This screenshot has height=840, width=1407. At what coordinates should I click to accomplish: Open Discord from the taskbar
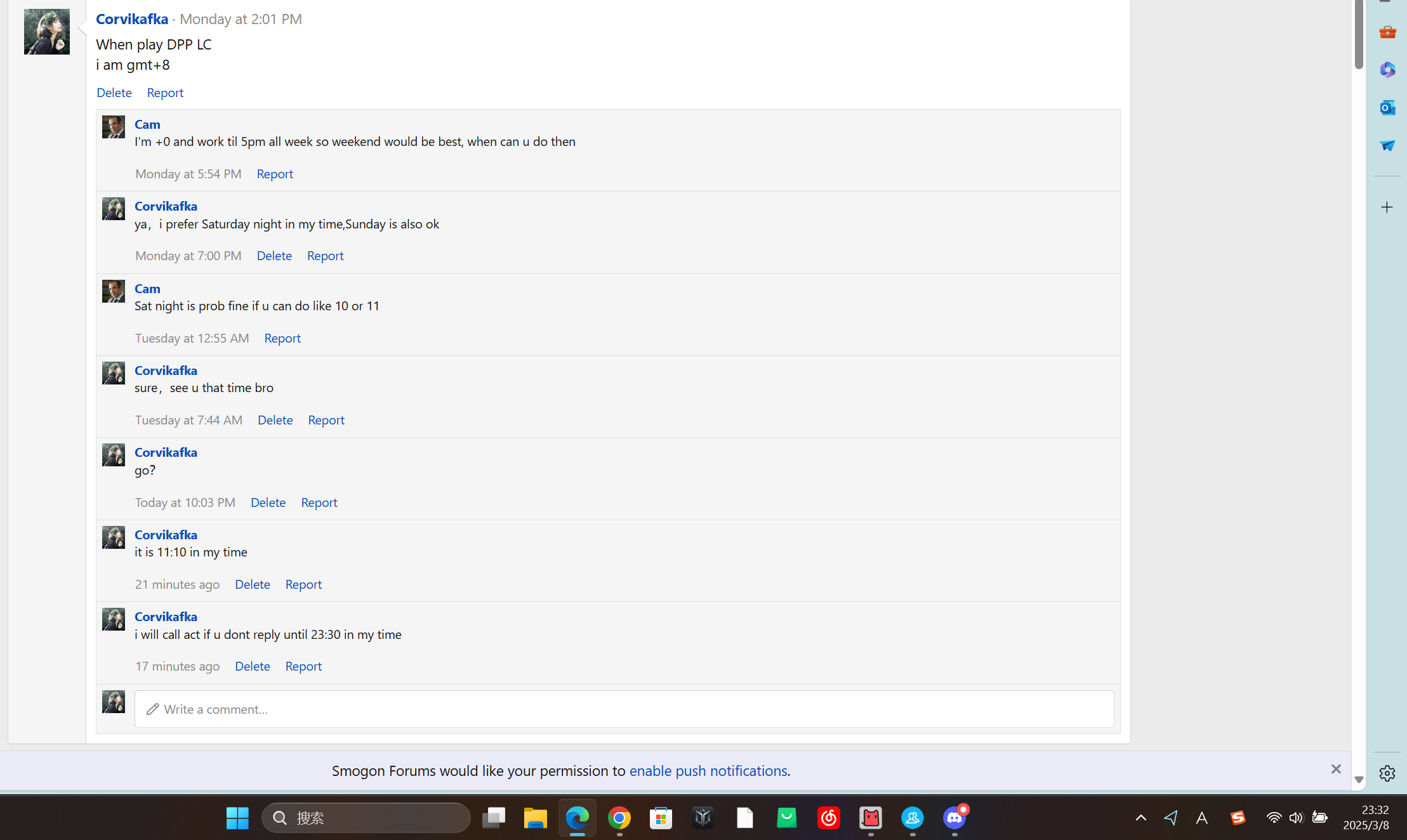tap(955, 818)
